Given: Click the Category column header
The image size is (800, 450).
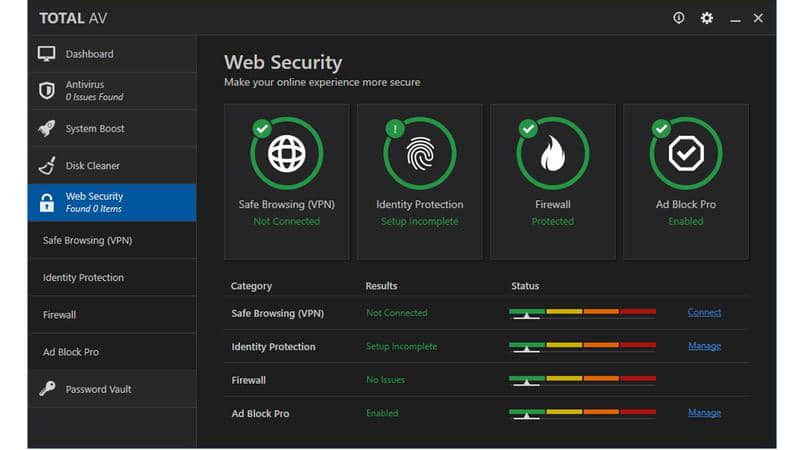Looking at the screenshot, I should pos(251,286).
